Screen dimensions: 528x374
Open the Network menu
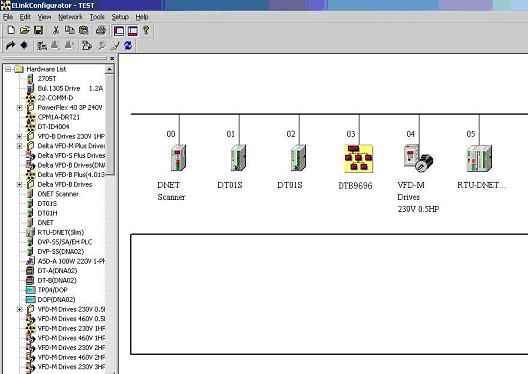tap(70, 17)
